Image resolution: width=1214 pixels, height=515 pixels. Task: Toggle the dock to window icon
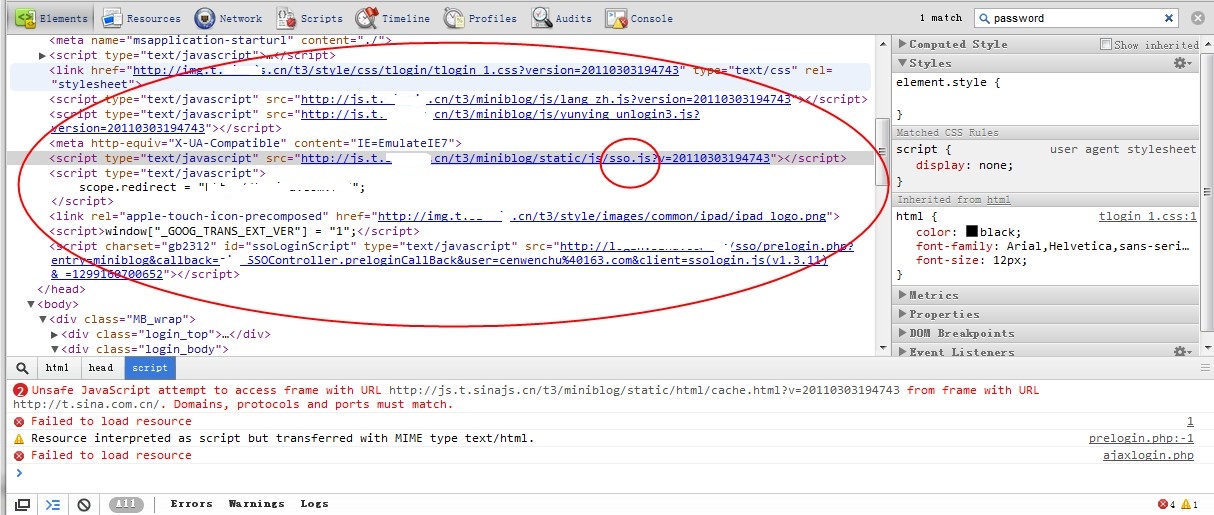22,504
